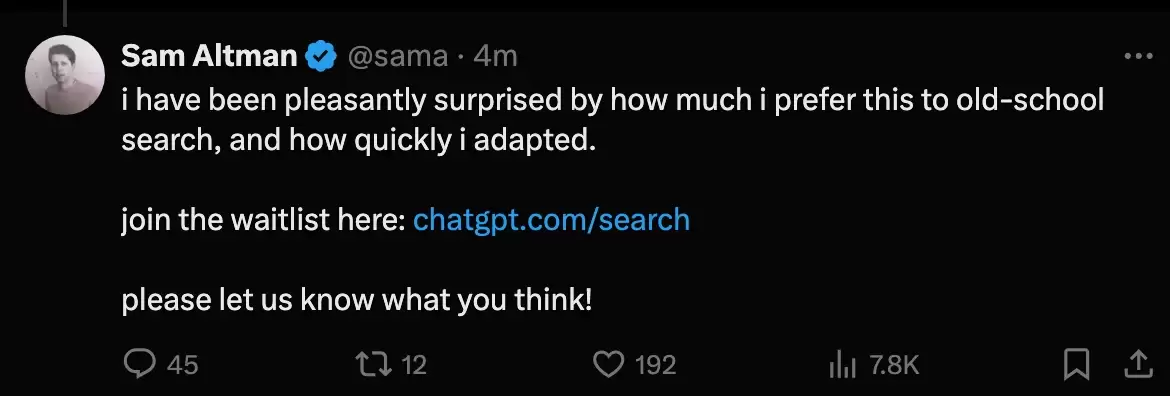Open view analytics bar chart icon
Screen dimensions: 1170x396
coord(843,365)
